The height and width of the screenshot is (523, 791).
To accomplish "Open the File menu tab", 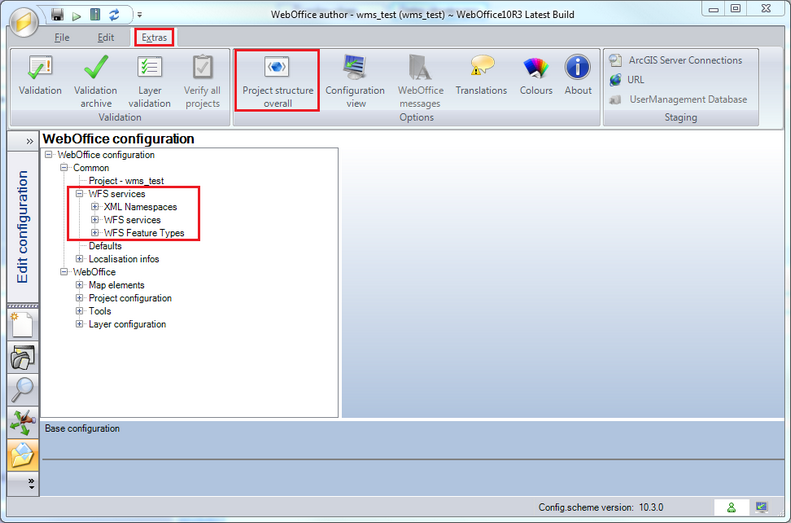I will coord(62,37).
